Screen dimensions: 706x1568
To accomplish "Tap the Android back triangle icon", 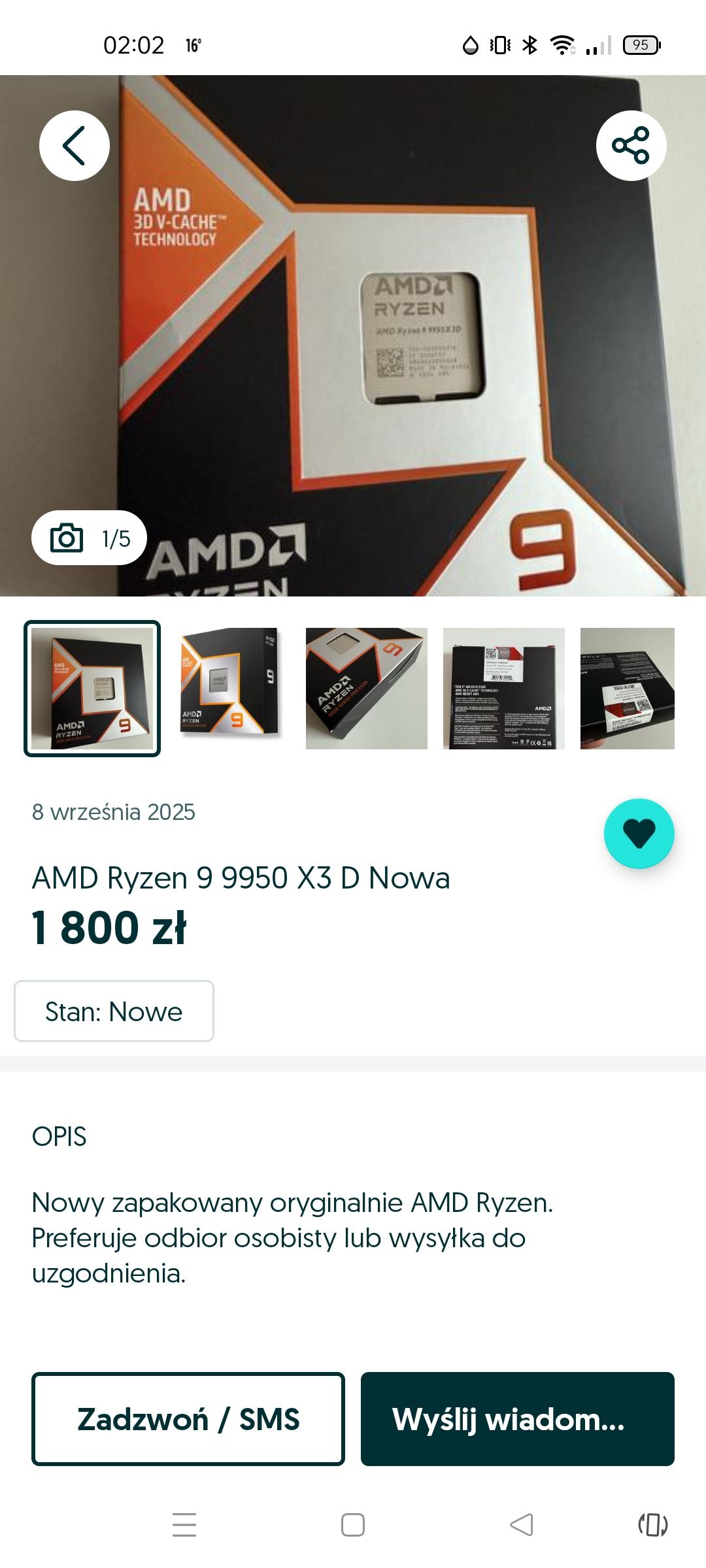I will click(x=522, y=1525).
